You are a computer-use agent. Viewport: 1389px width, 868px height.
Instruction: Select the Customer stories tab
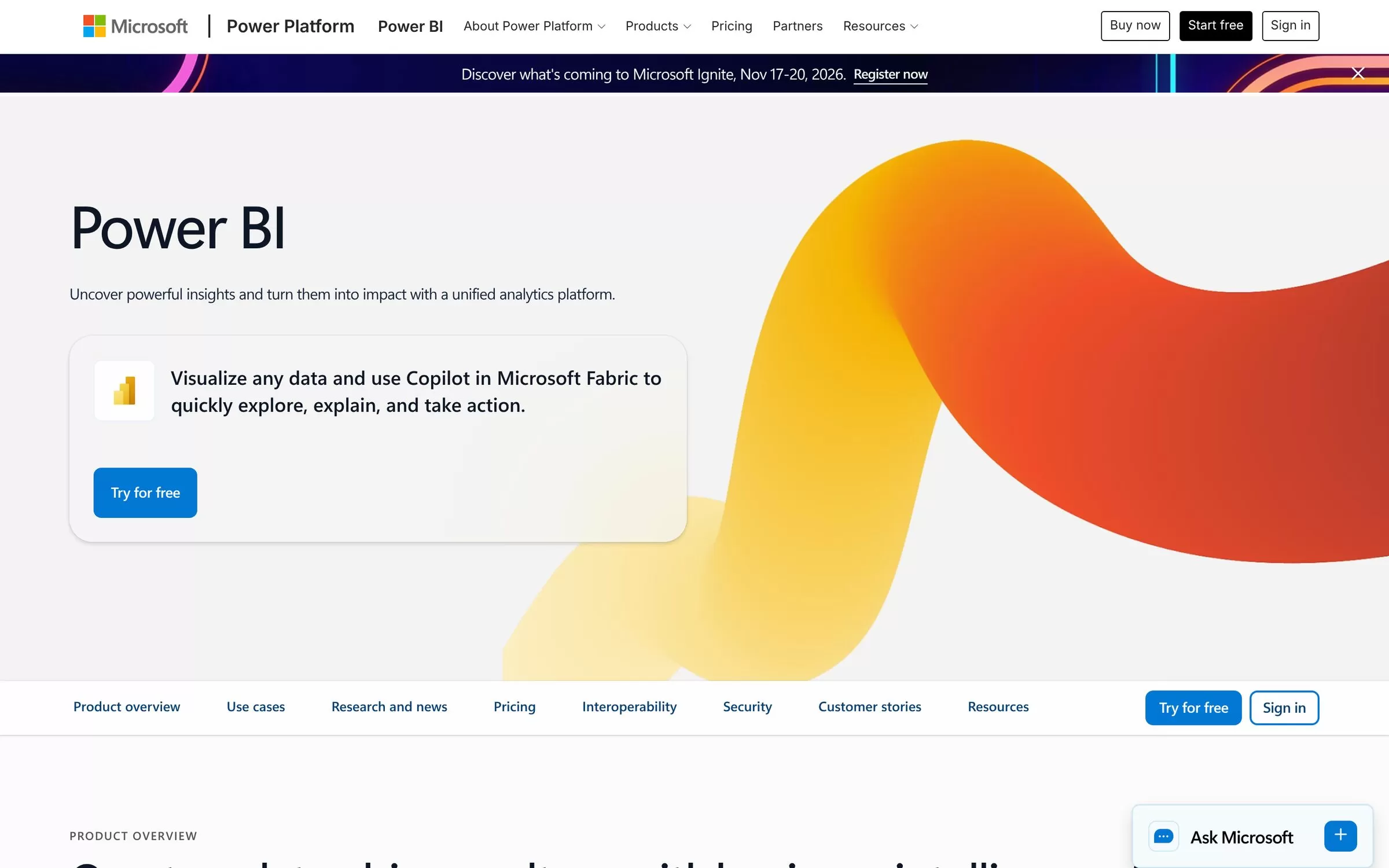click(869, 707)
